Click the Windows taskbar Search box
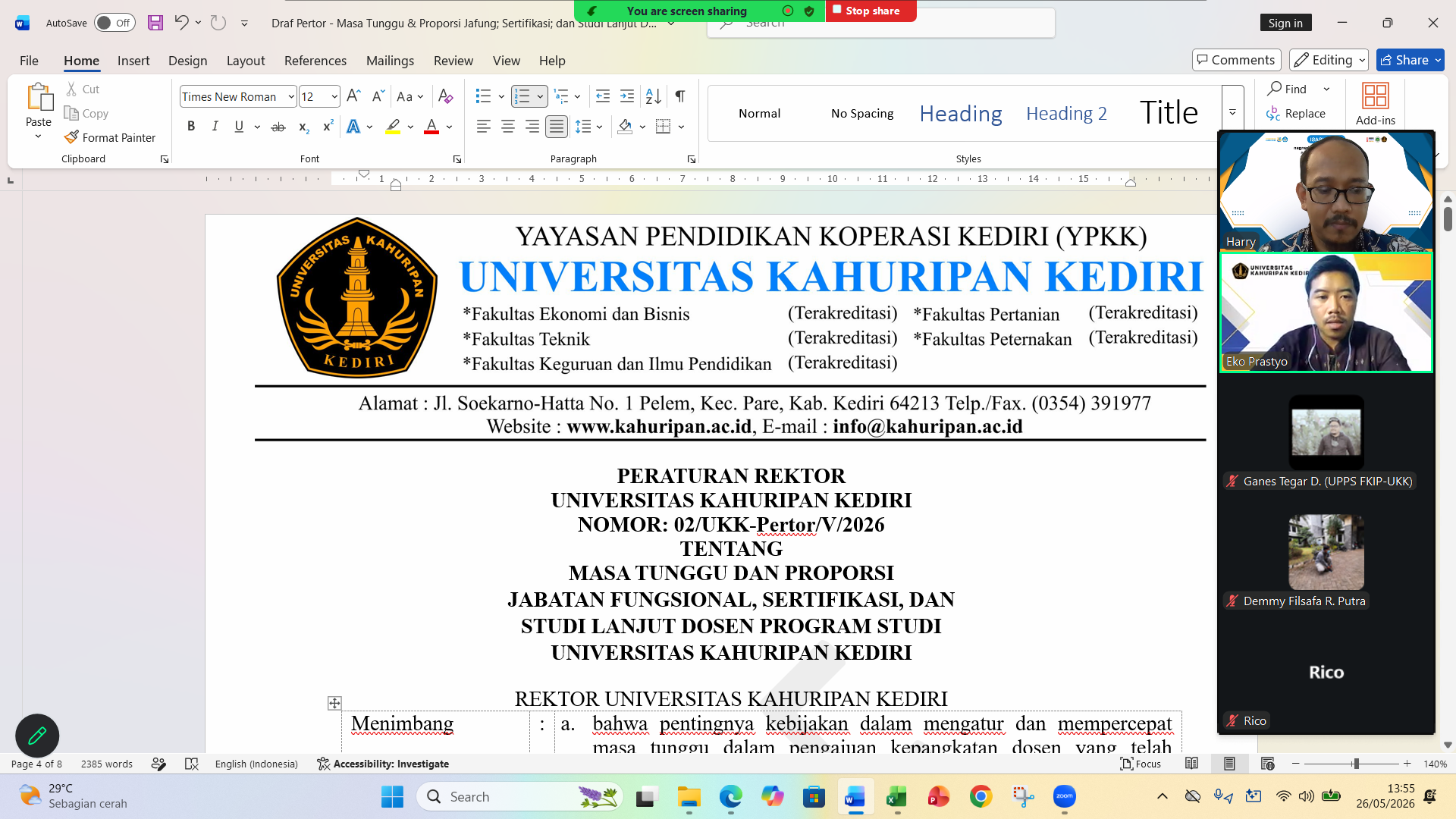Viewport: 1456px width, 819px height. pyautogui.click(x=520, y=796)
